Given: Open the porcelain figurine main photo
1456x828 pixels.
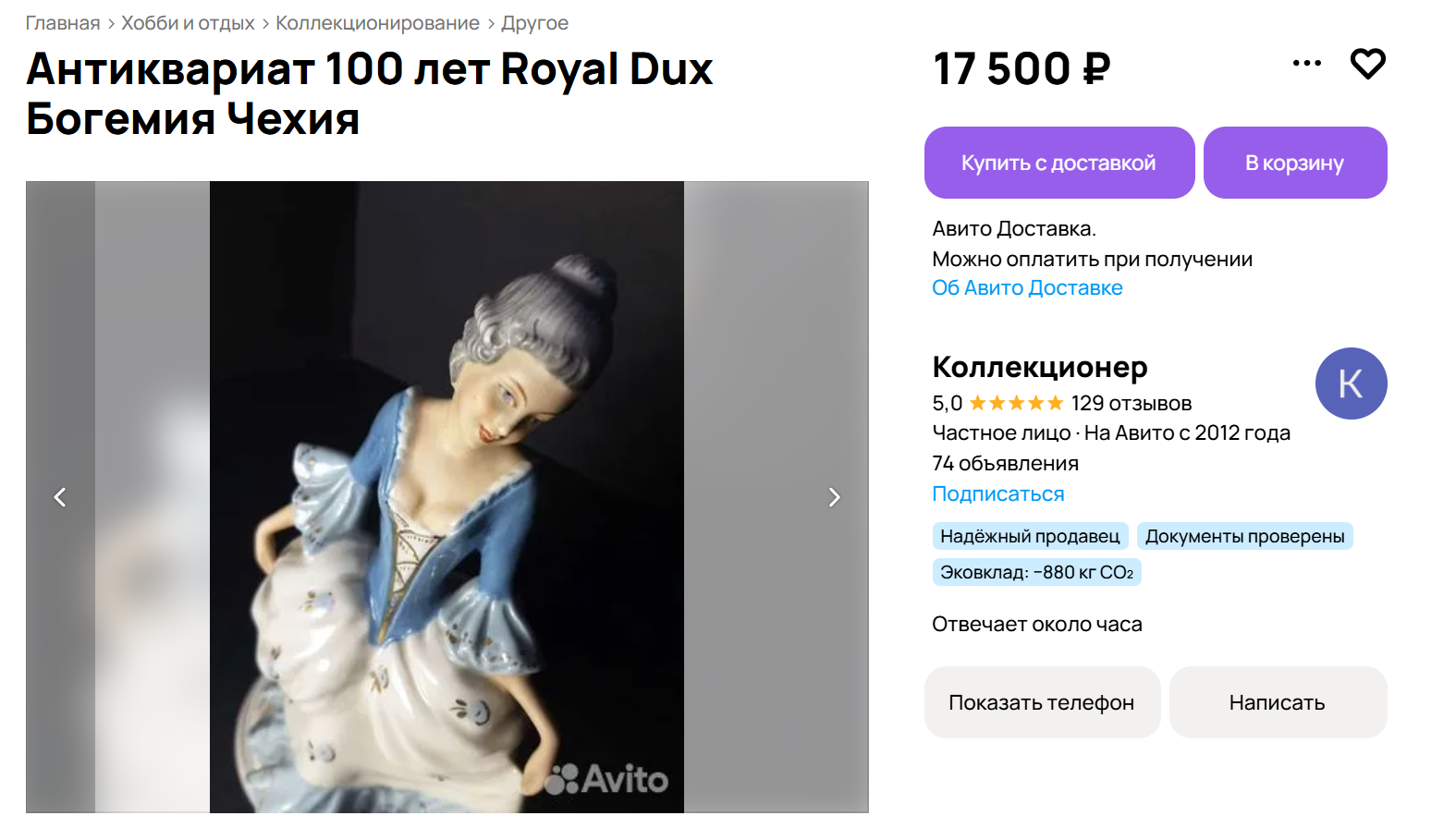Looking at the screenshot, I should pyautogui.click(x=447, y=497).
